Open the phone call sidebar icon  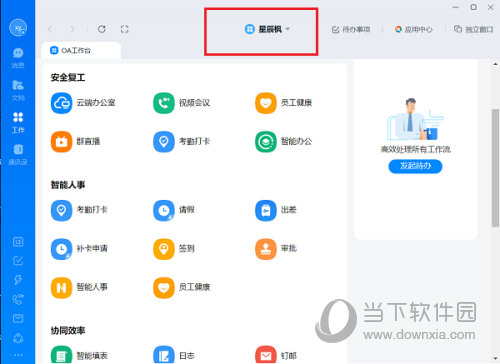point(18,299)
